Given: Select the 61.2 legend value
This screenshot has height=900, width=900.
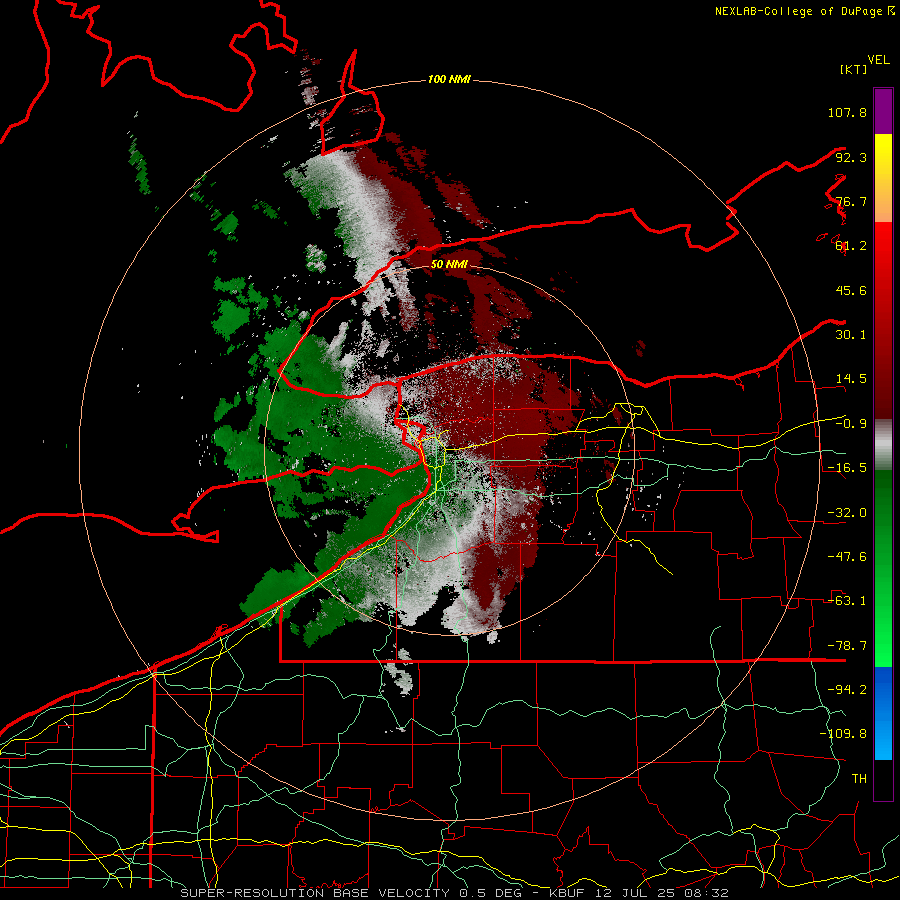Looking at the screenshot, I should (851, 246).
